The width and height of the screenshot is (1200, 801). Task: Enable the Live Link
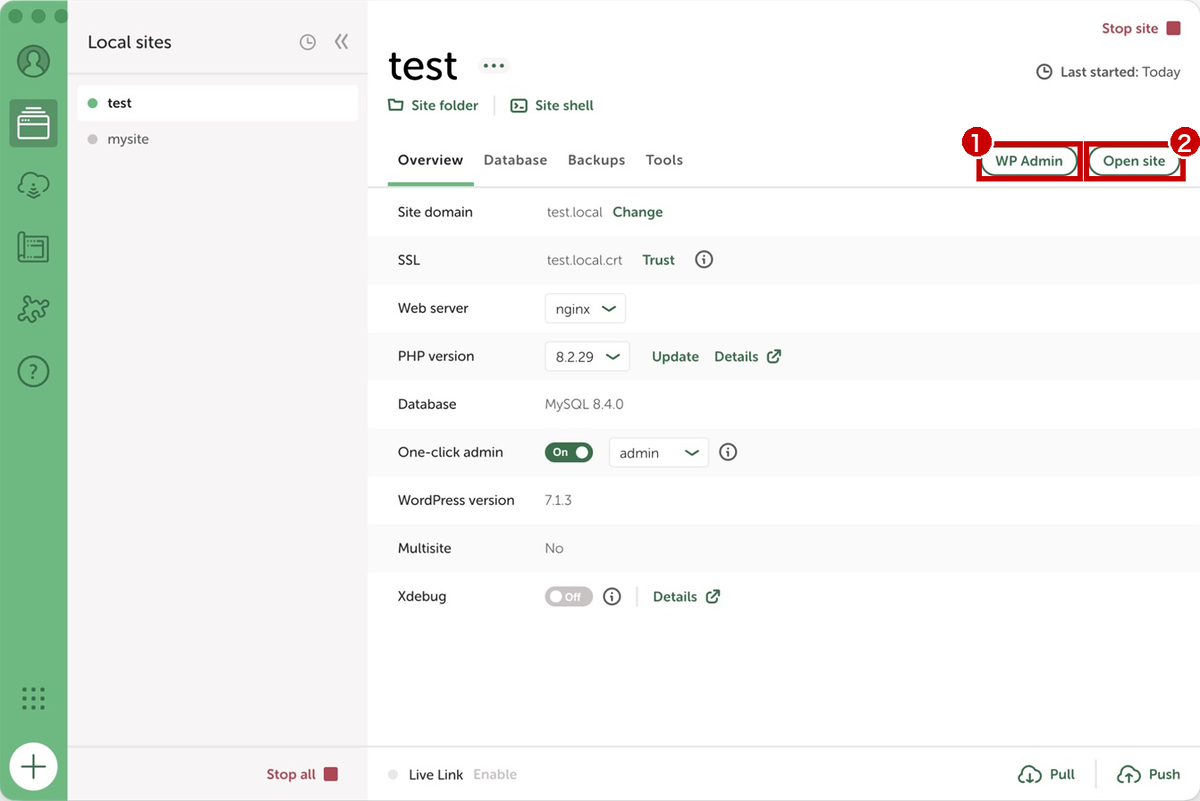click(495, 774)
